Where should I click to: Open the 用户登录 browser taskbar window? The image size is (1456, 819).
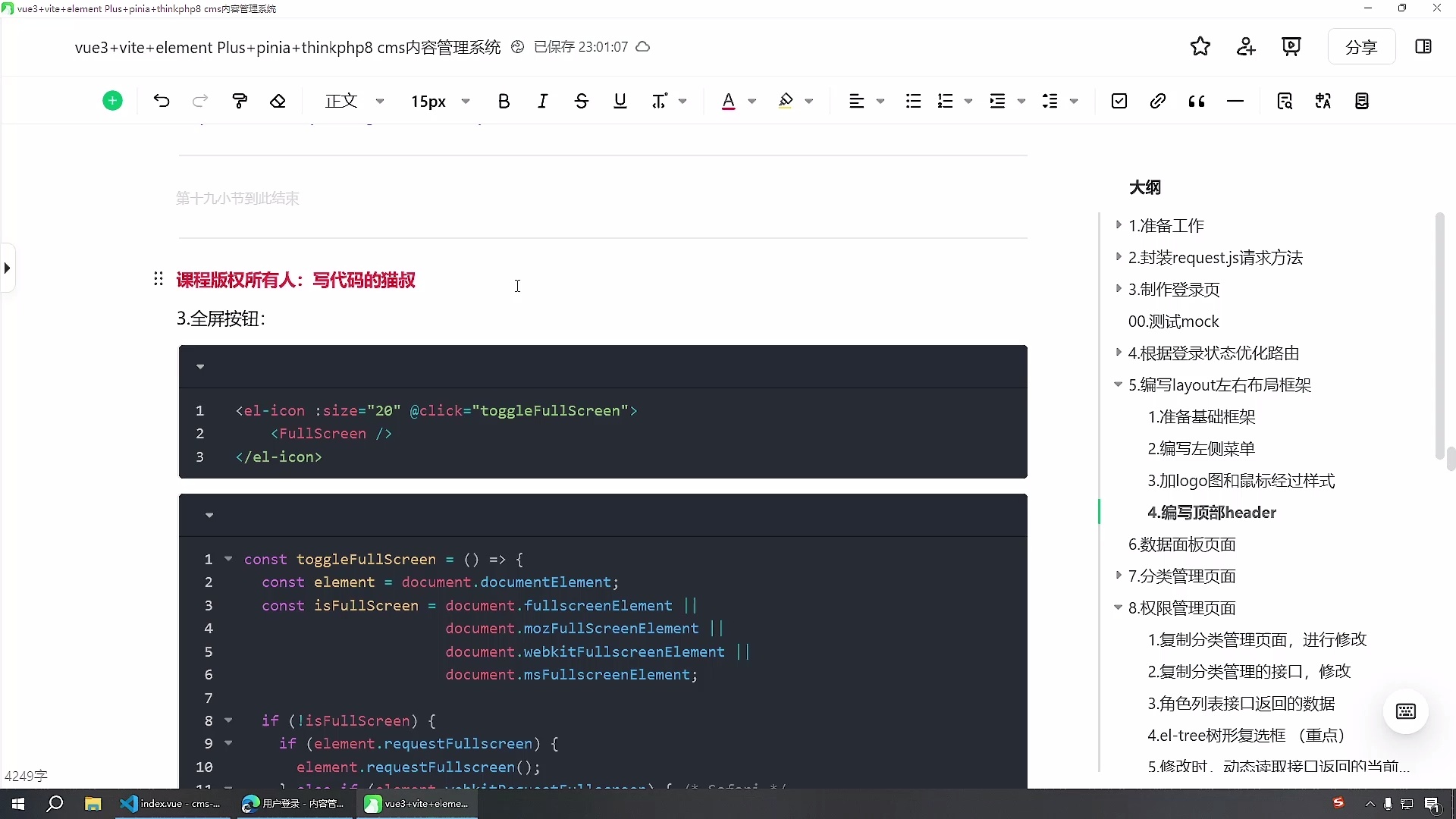(x=294, y=804)
